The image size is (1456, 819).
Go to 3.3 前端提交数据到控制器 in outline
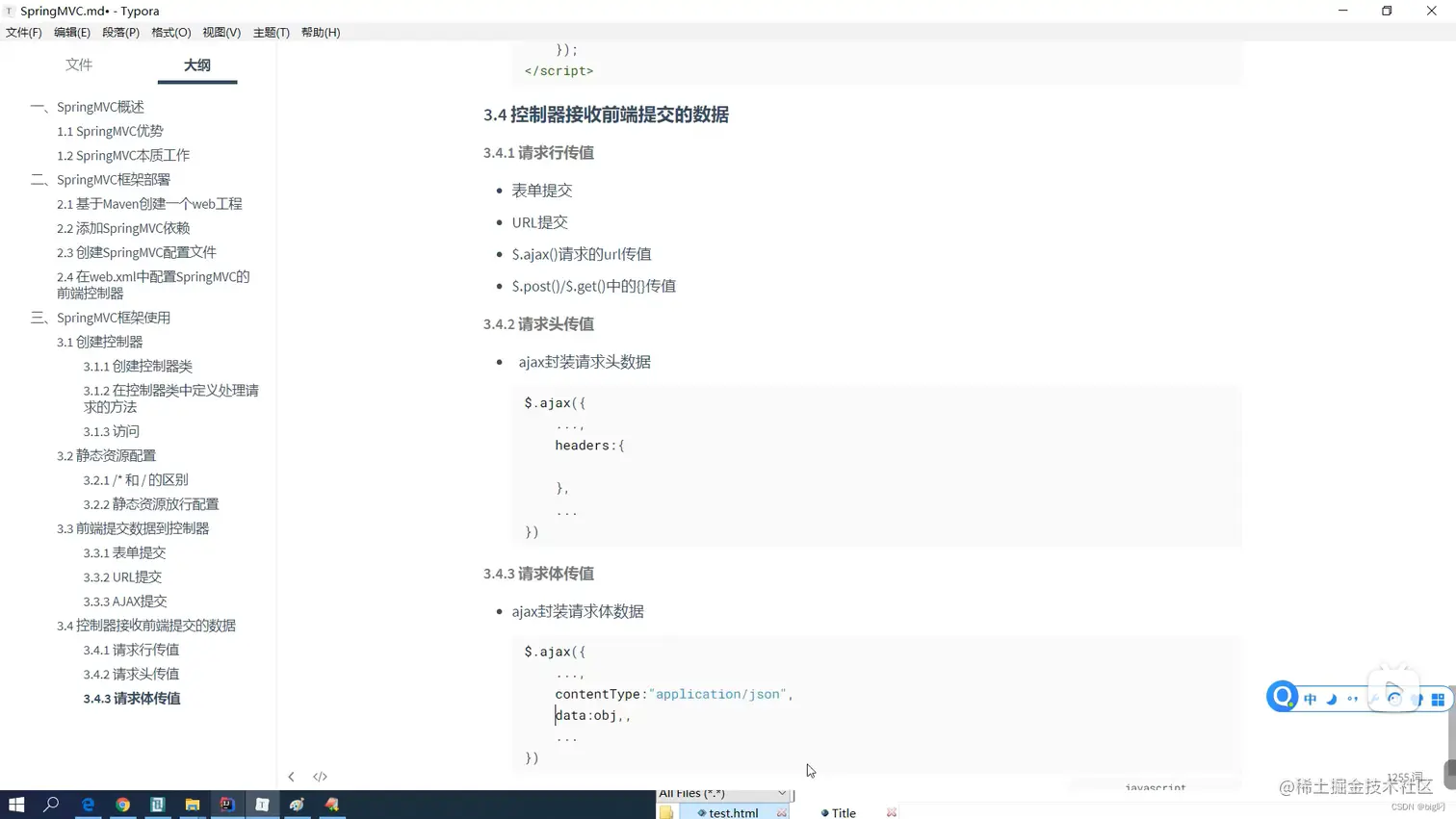[x=133, y=528]
